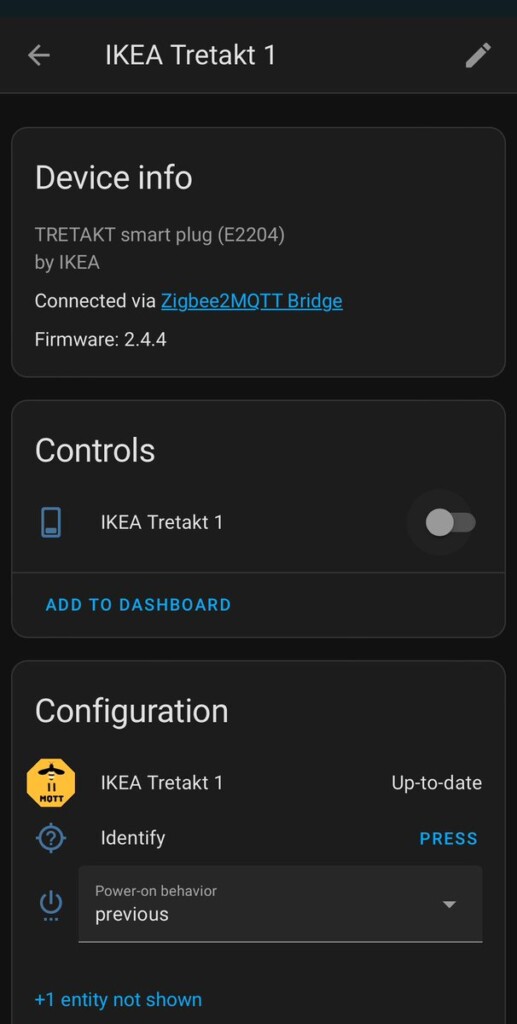Open IKEA Tretakt 1 switch entity name
The height and width of the screenshot is (1024, 517).
(x=161, y=522)
